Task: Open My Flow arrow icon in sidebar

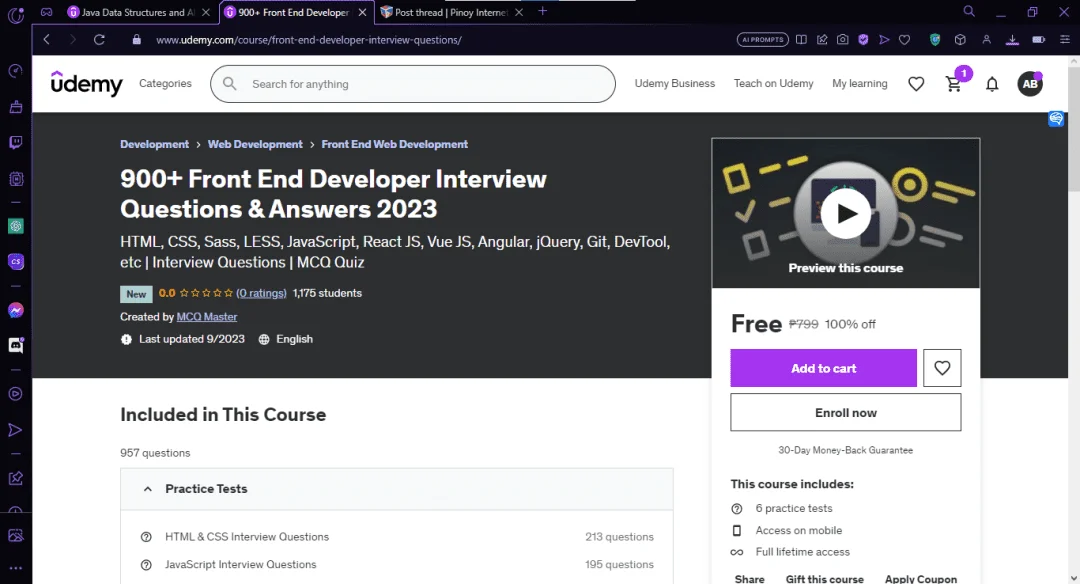Action: pos(15,430)
